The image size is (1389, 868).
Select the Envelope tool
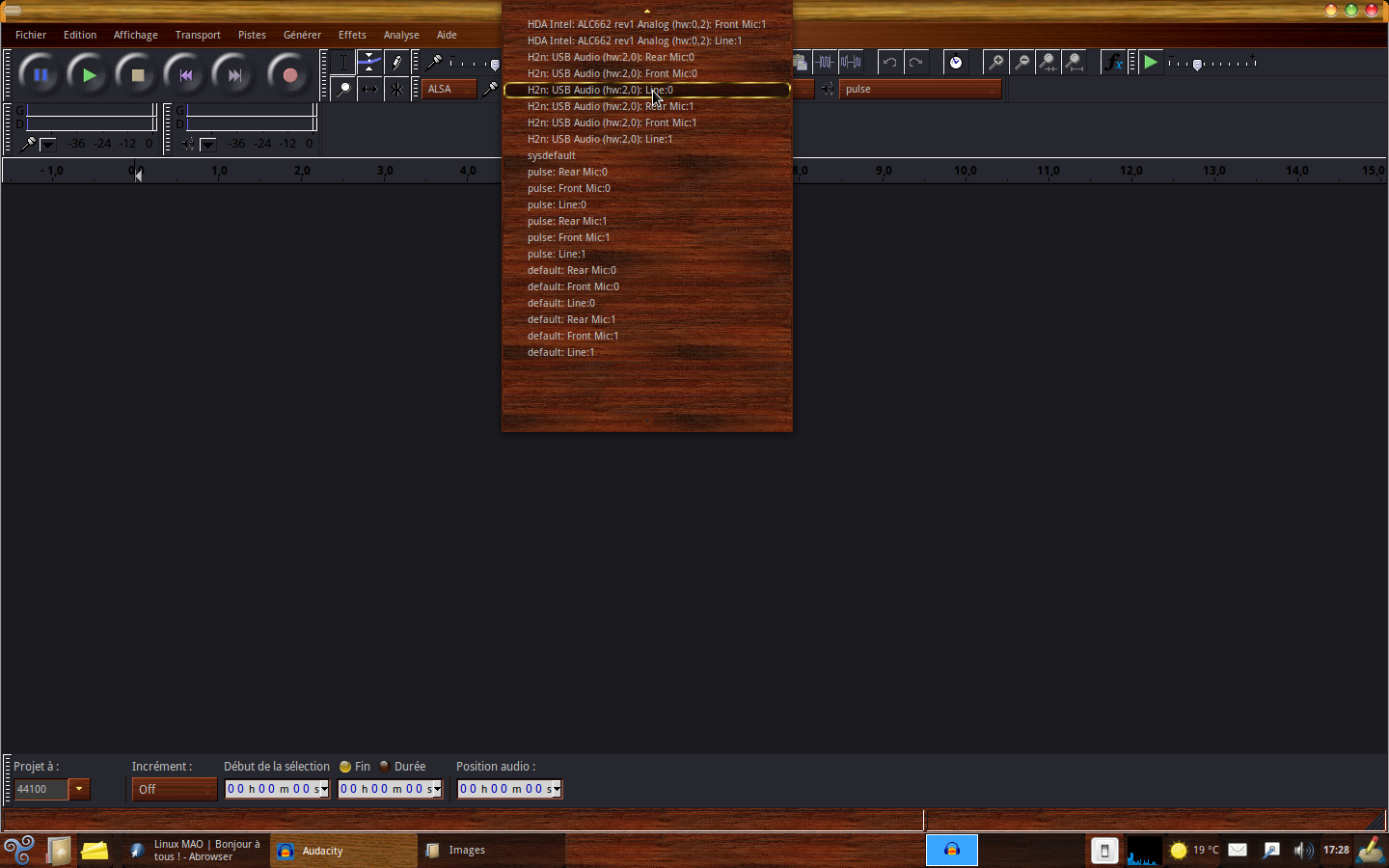(369, 63)
